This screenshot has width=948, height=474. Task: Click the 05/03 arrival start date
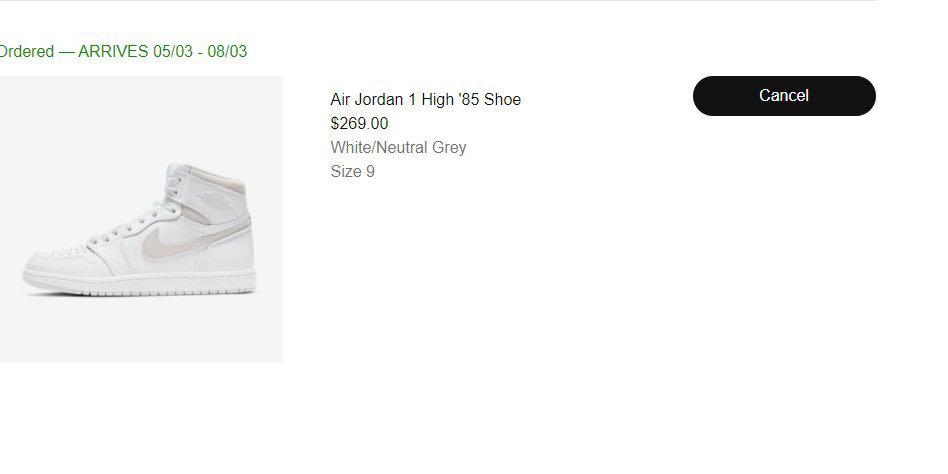point(176,51)
